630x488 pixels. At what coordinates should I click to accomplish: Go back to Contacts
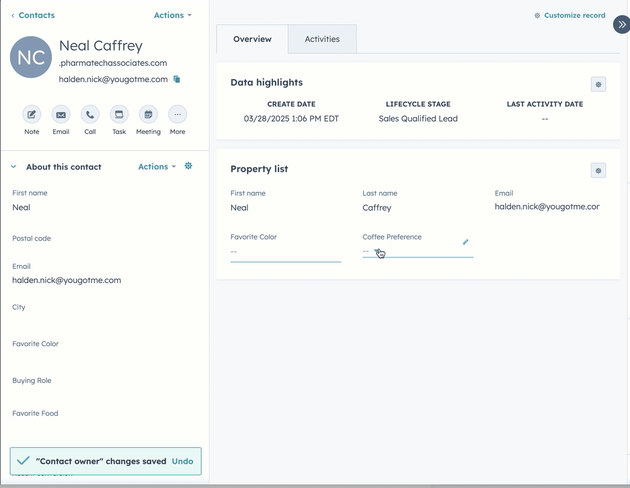pos(33,15)
